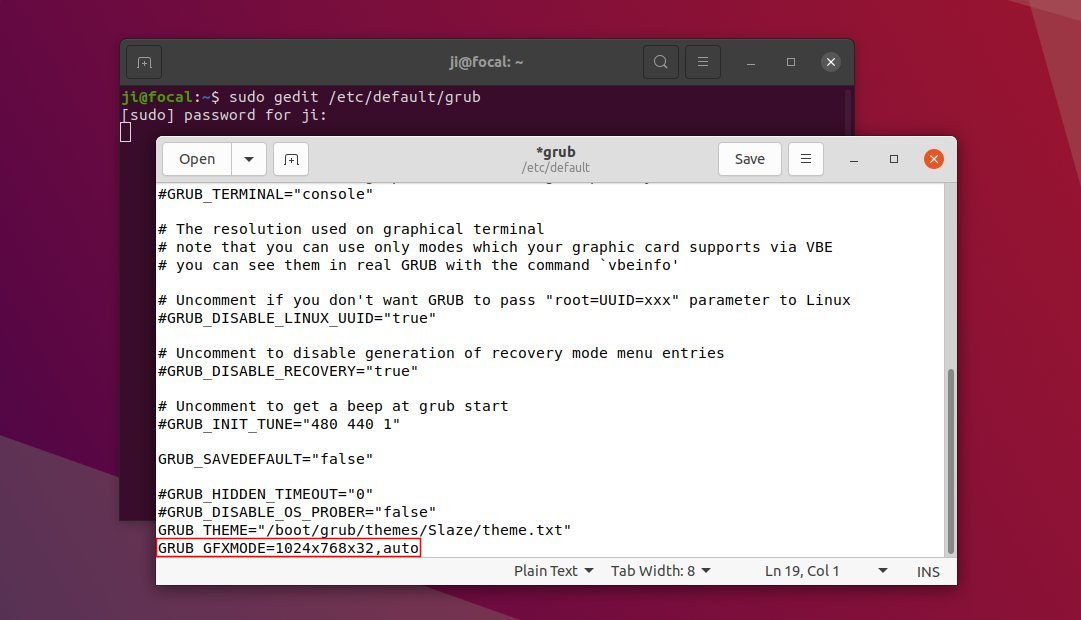This screenshot has height=620, width=1081.
Task: Open the Plain Text language dropdown
Action: (x=553, y=571)
